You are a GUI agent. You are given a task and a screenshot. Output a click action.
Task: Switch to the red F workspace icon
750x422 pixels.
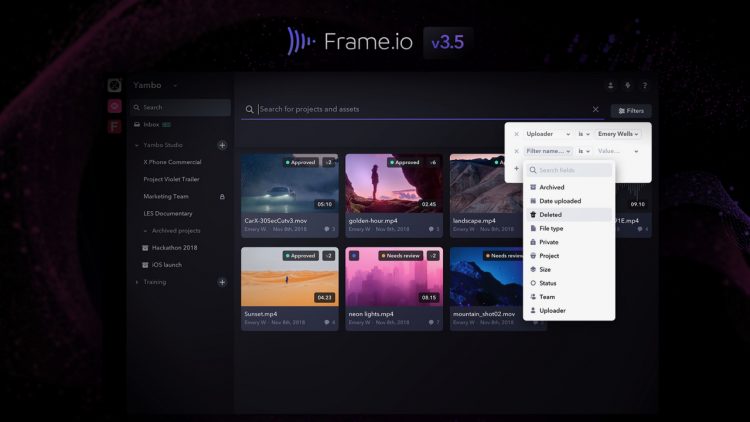(x=114, y=127)
